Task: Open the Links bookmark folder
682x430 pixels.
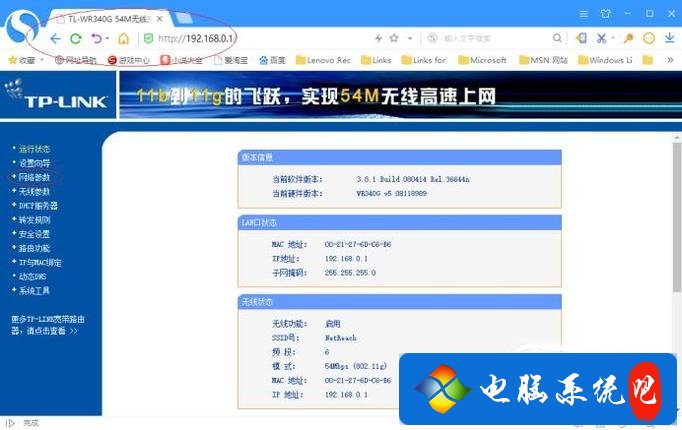Action: pyautogui.click(x=376, y=60)
